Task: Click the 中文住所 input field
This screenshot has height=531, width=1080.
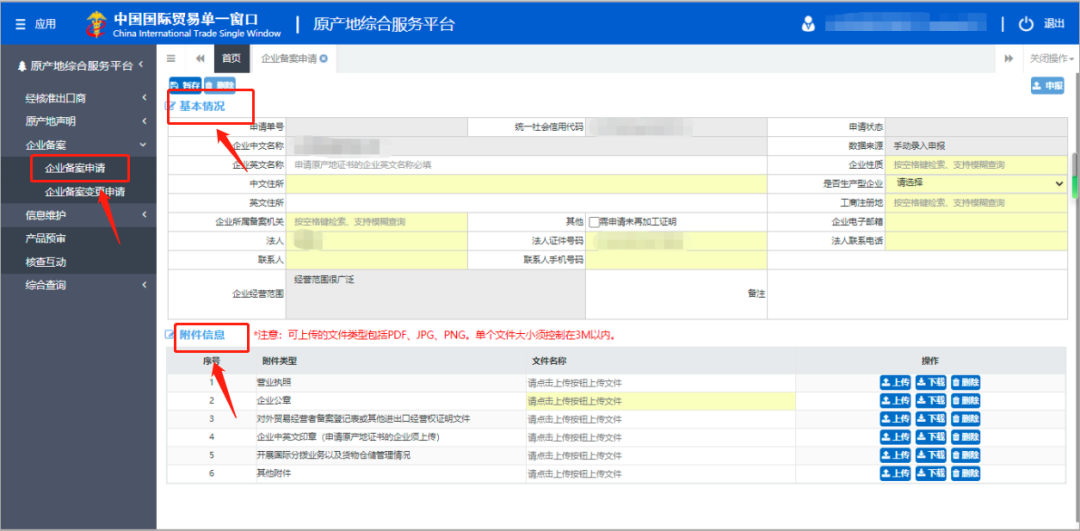Action: (526, 184)
